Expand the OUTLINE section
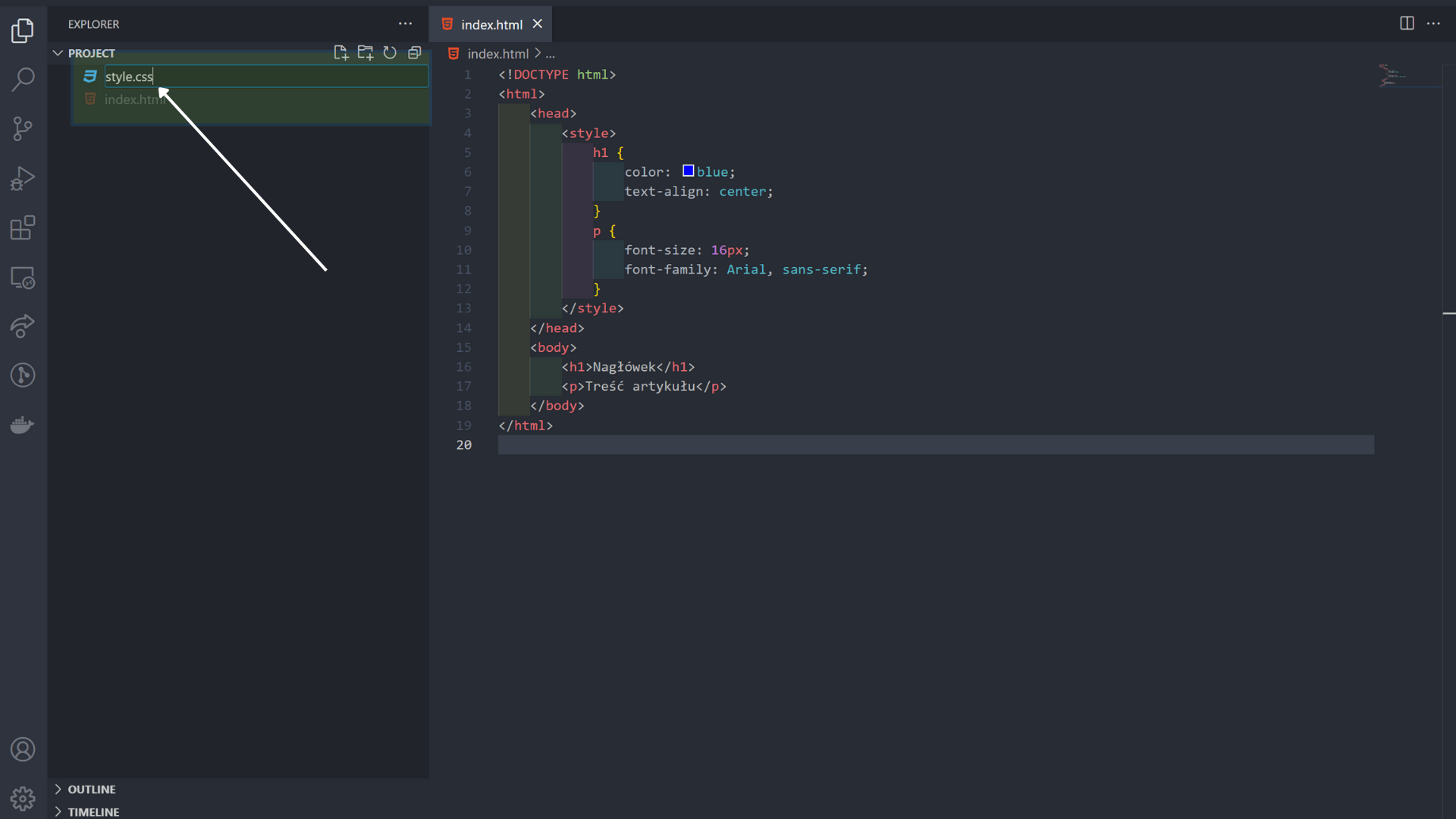This screenshot has height=819, width=1456. pos(91,789)
